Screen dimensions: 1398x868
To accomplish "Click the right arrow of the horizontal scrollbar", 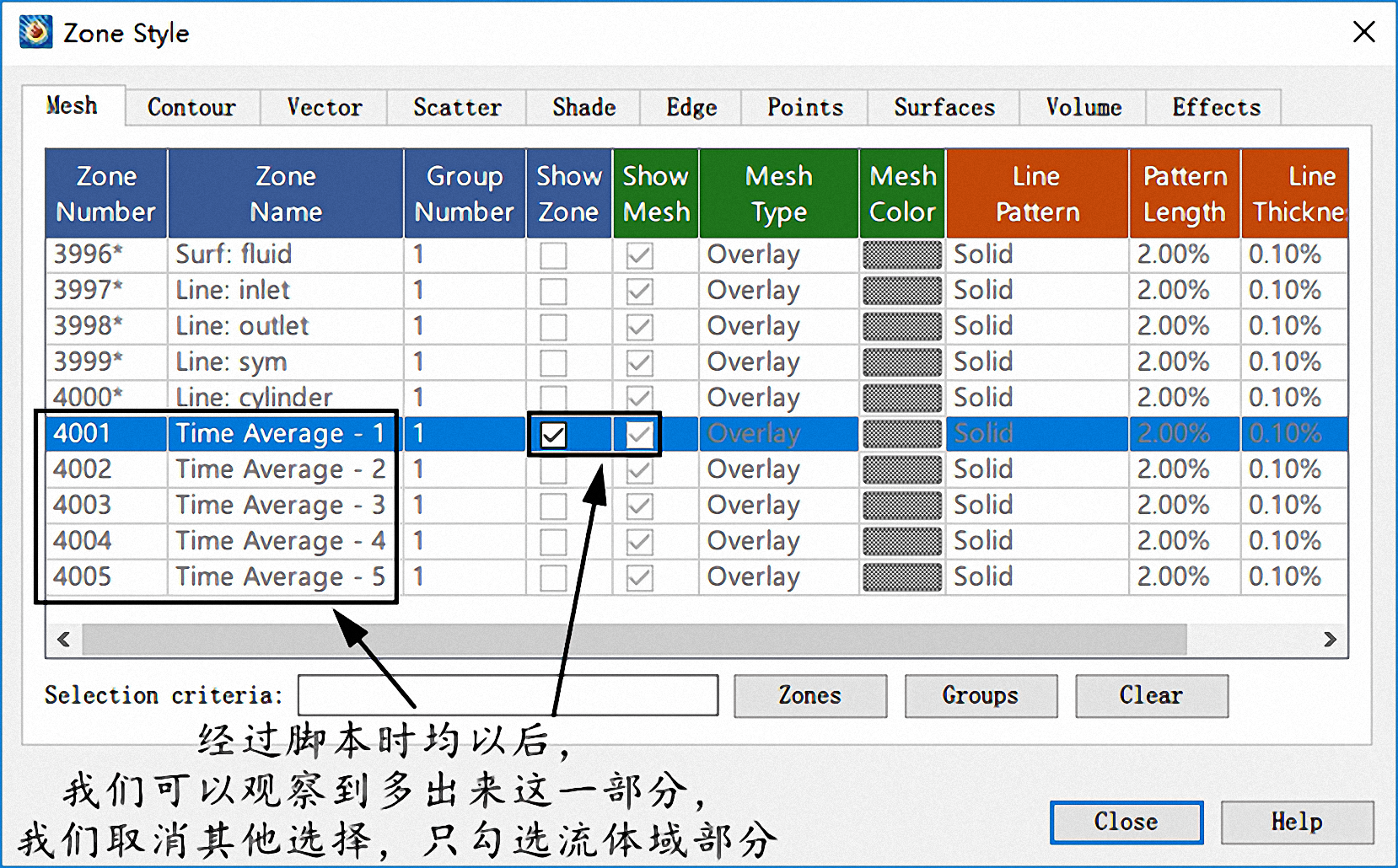I will pos(1331,640).
